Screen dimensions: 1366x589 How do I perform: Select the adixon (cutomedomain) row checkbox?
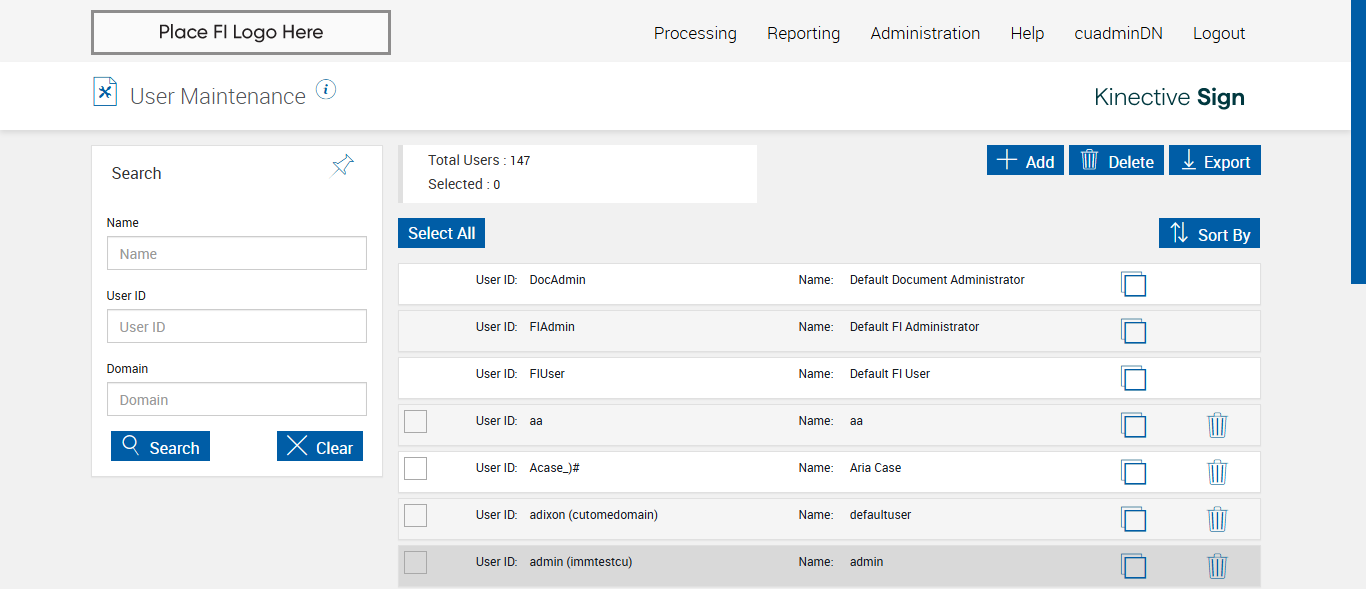415,515
